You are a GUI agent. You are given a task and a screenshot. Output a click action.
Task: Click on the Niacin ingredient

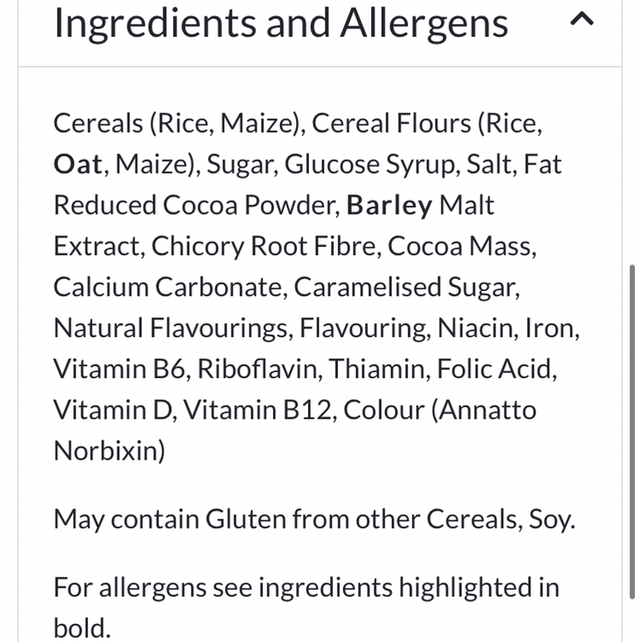483,328
